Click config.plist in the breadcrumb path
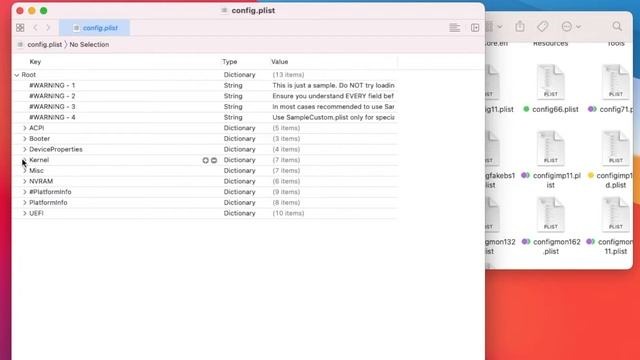The height and width of the screenshot is (360, 640). pyautogui.click(x=44, y=44)
